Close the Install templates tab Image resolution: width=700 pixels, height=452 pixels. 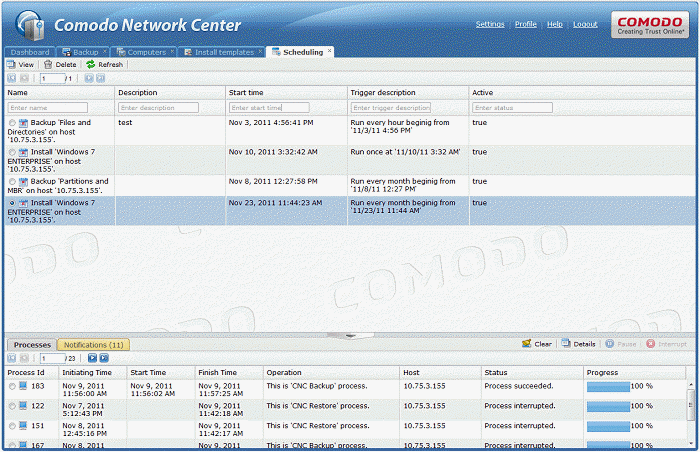(x=260, y=51)
